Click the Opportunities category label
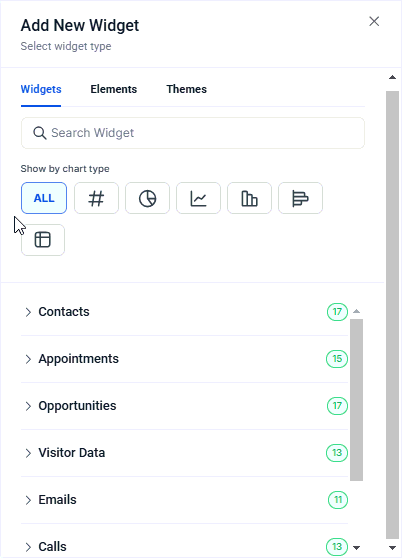 click(77, 406)
